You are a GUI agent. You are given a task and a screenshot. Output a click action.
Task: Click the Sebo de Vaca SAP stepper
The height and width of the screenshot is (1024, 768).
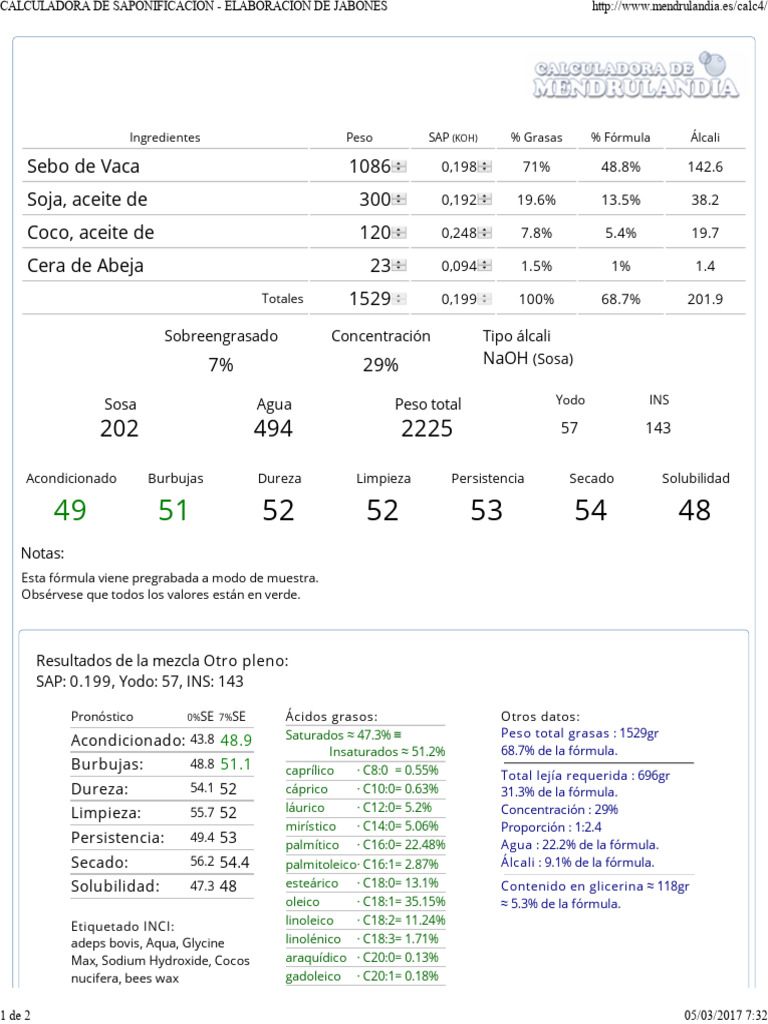pos(485,167)
